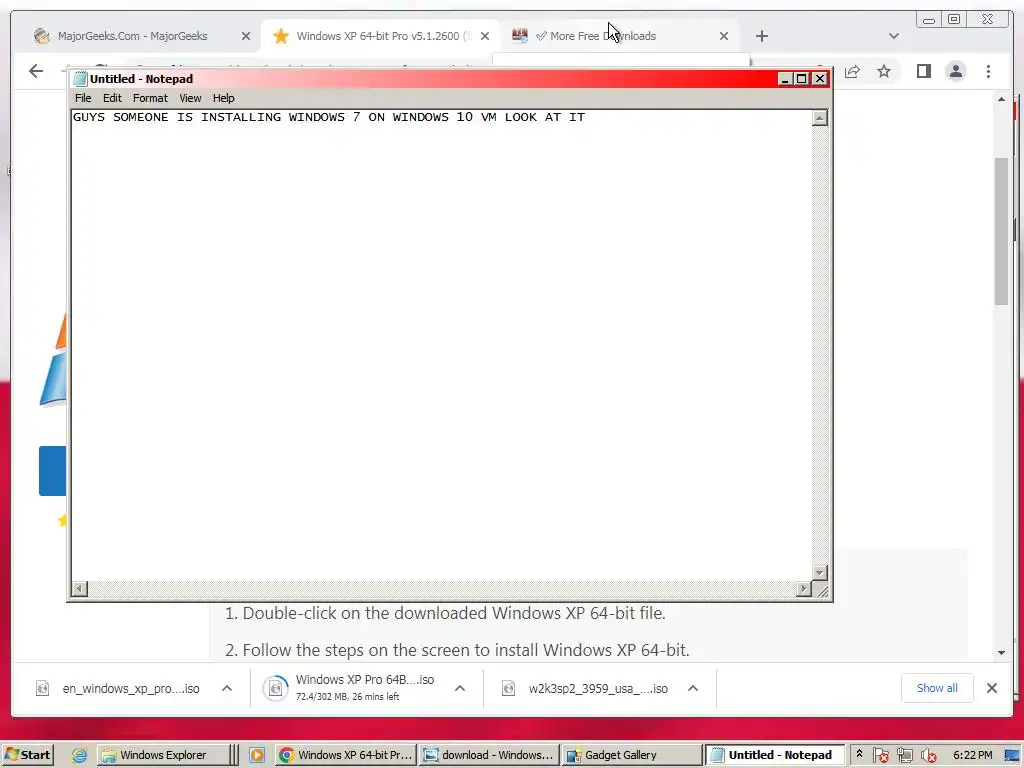
Task: Click the Action Center flag tray icon
Action: pyautogui.click(x=880, y=755)
